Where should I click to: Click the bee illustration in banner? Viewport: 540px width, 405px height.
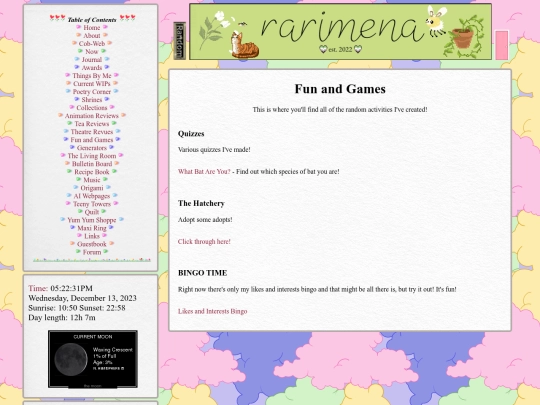436,21
